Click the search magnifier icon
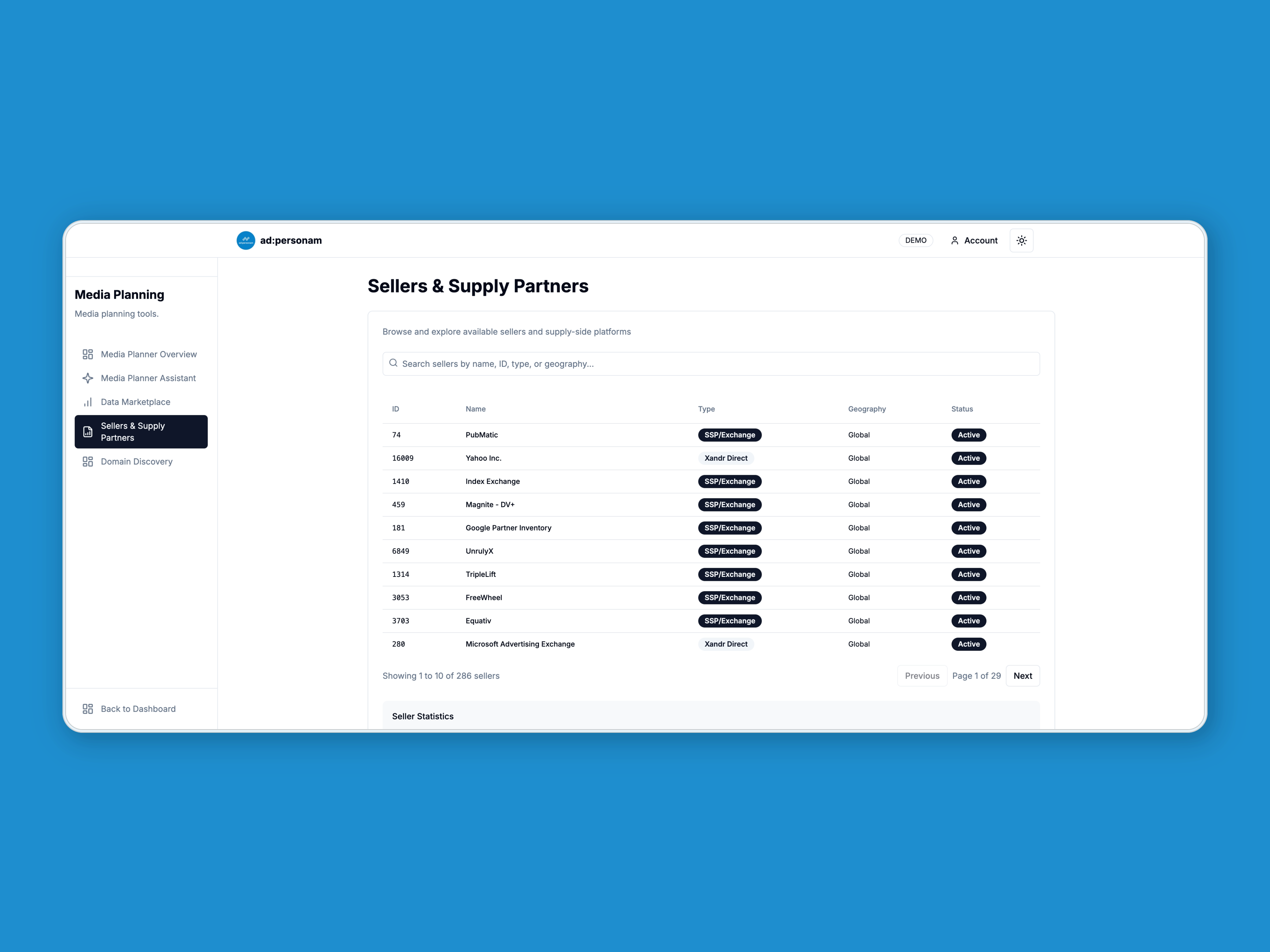This screenshot has width=1270, height=952. (393, 363)
